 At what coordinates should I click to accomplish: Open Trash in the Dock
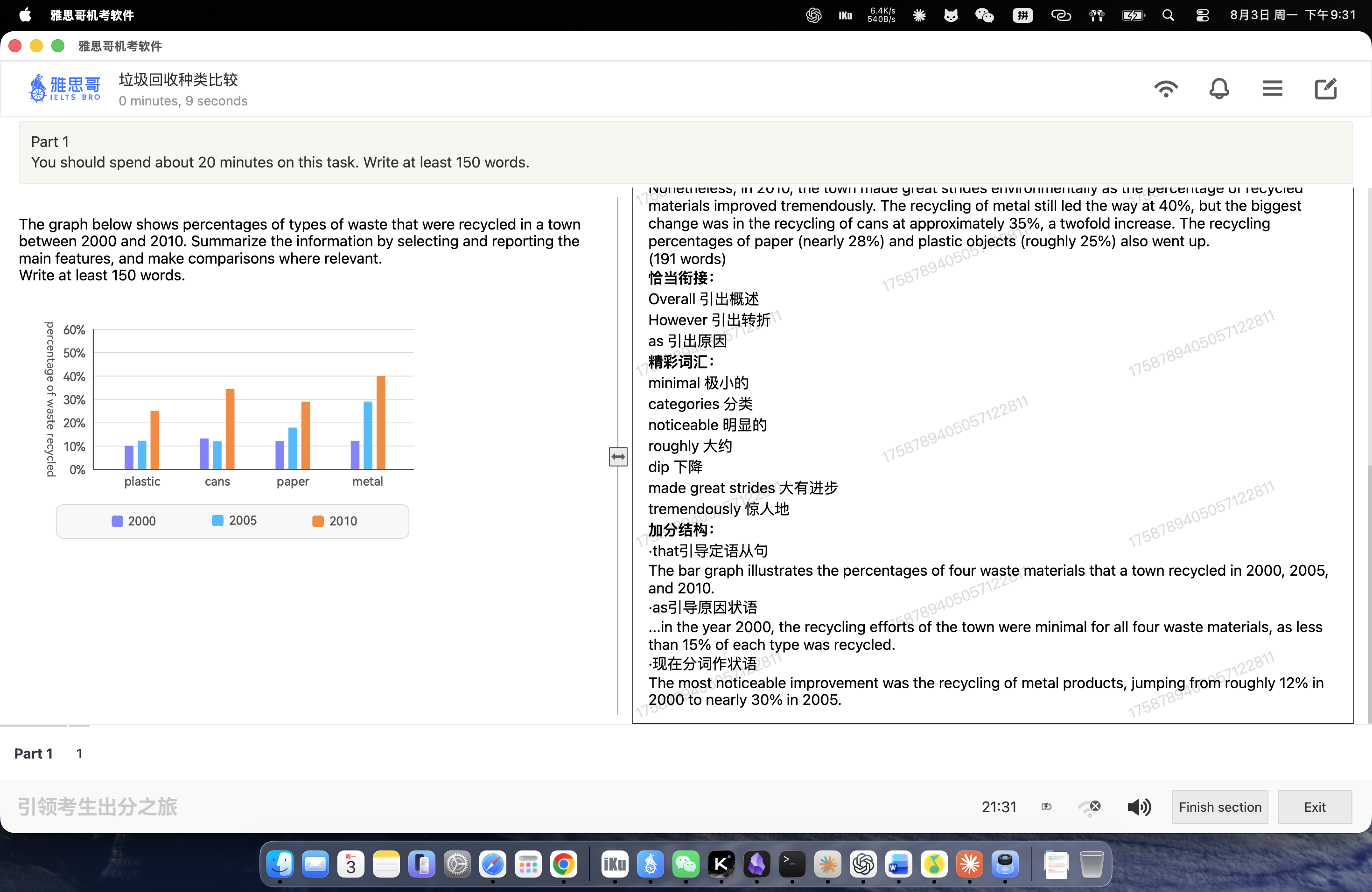point(1091,864)
